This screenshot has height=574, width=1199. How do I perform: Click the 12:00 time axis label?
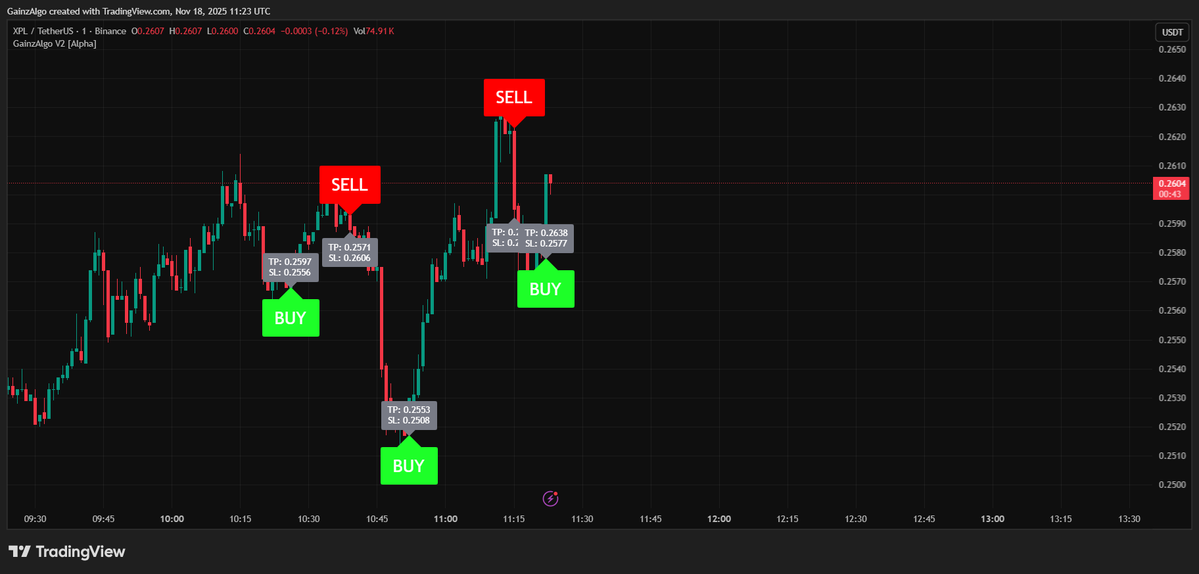pos(719,519)
